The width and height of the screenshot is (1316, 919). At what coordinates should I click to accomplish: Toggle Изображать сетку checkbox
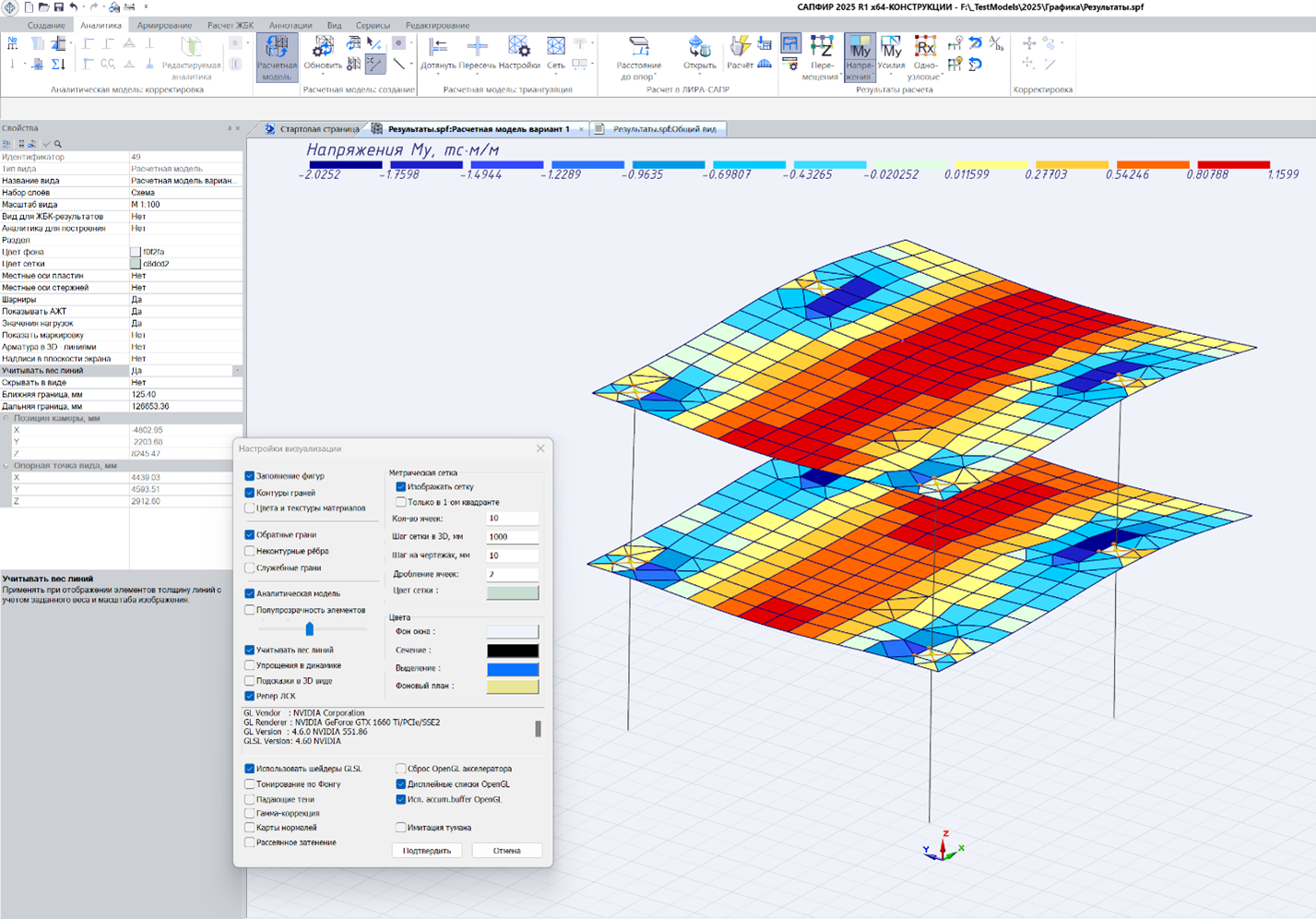pyautogui.click(x=401, y=486)
